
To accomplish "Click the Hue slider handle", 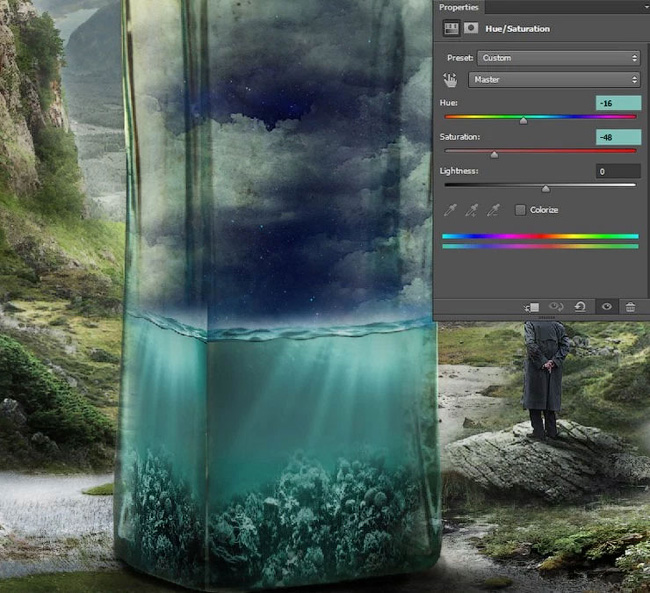I will pyautogui.click(x=524, y=121).
